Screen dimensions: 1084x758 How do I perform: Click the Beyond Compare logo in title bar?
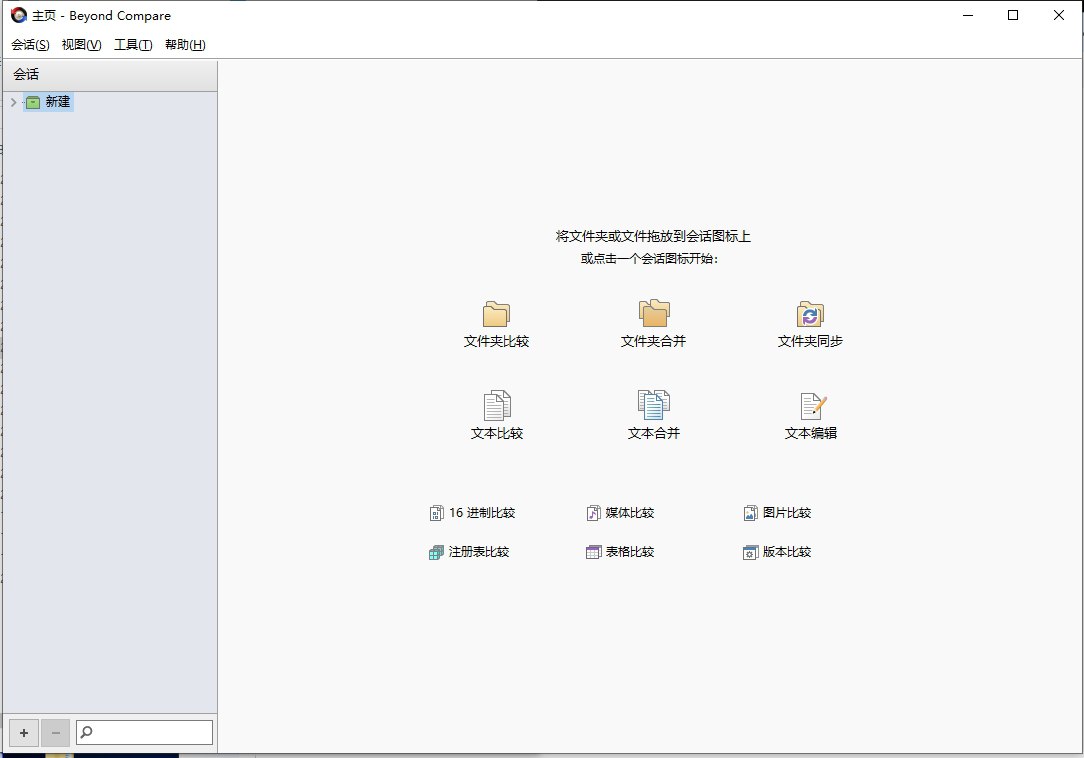[19, 15]
